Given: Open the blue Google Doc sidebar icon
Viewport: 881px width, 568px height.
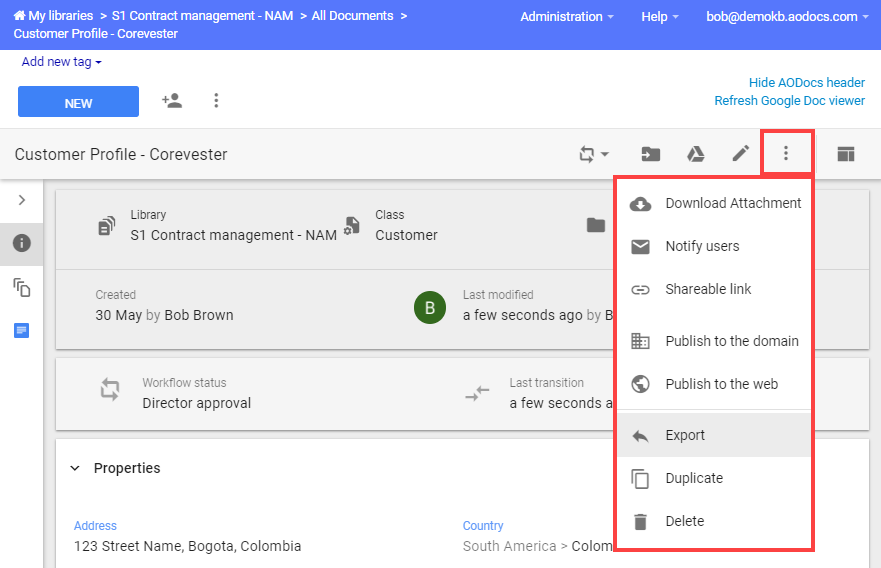Looking at the screenshot, I should (x=21, y=330).
